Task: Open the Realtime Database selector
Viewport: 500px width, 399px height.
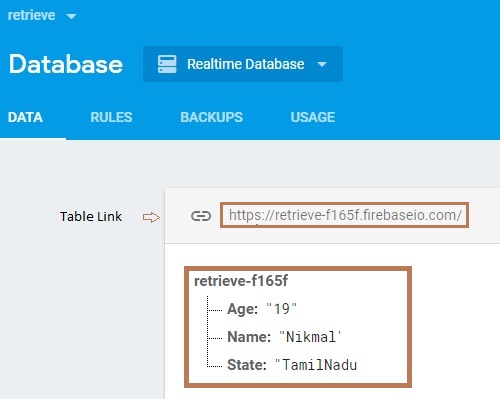Action: pyautogui.click(x=243, y=64)
